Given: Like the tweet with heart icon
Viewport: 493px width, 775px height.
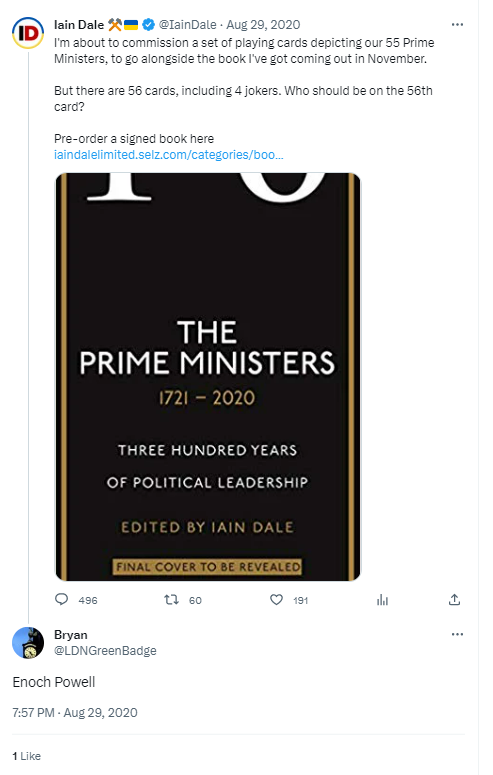Looking at the screenshot, I should [x=276, y=600].
